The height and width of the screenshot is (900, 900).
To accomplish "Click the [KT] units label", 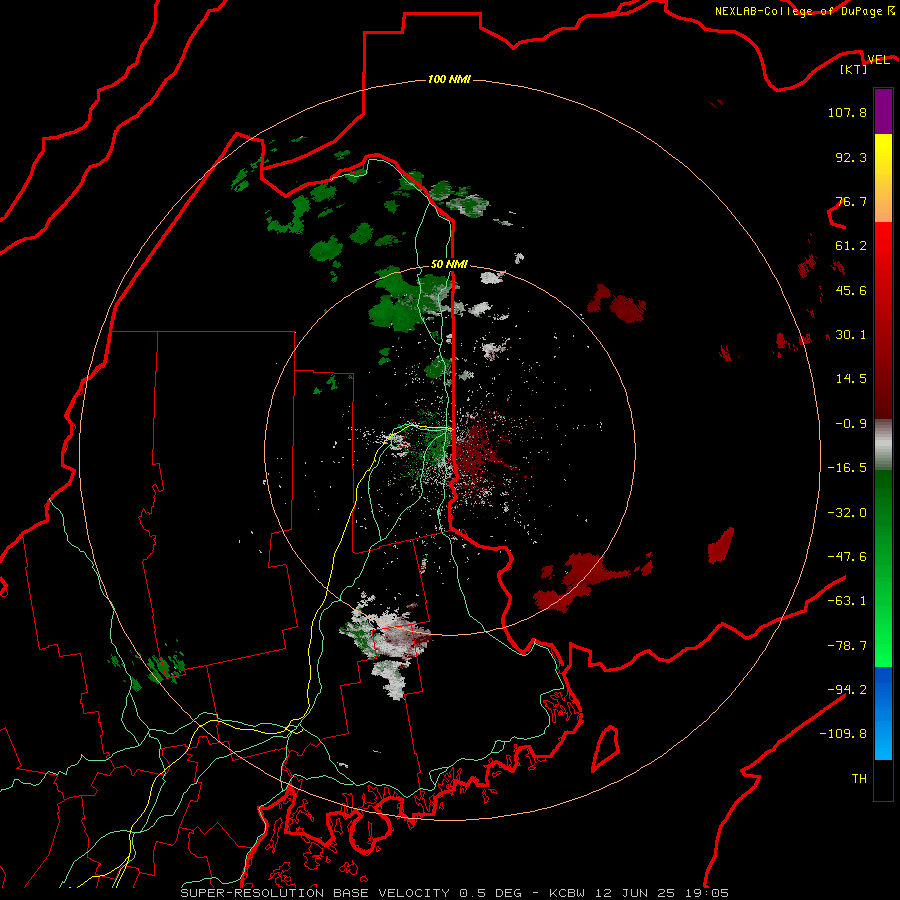I will point(854,69).
